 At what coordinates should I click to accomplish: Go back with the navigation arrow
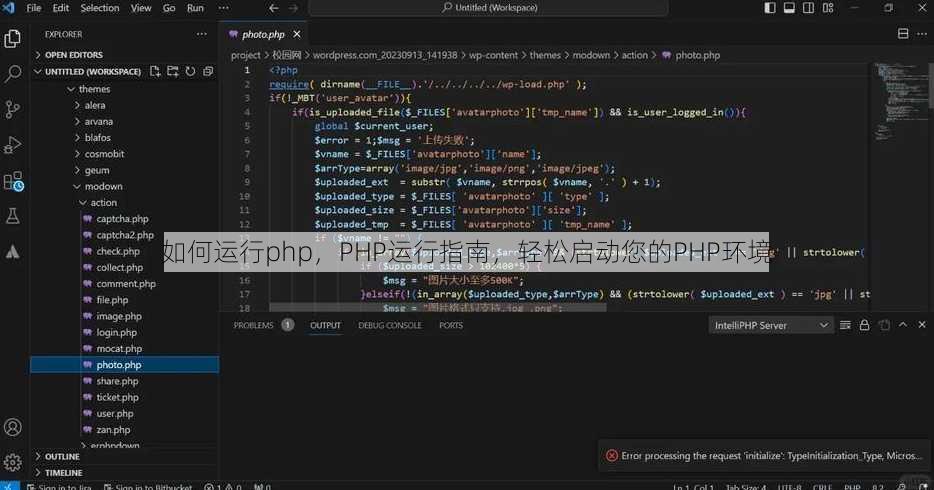(273, 8)
